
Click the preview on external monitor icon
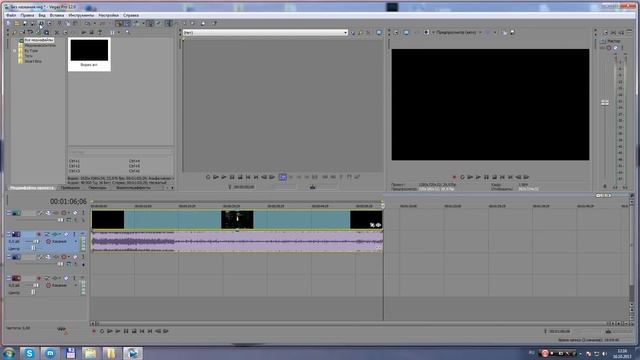point(406,32)
